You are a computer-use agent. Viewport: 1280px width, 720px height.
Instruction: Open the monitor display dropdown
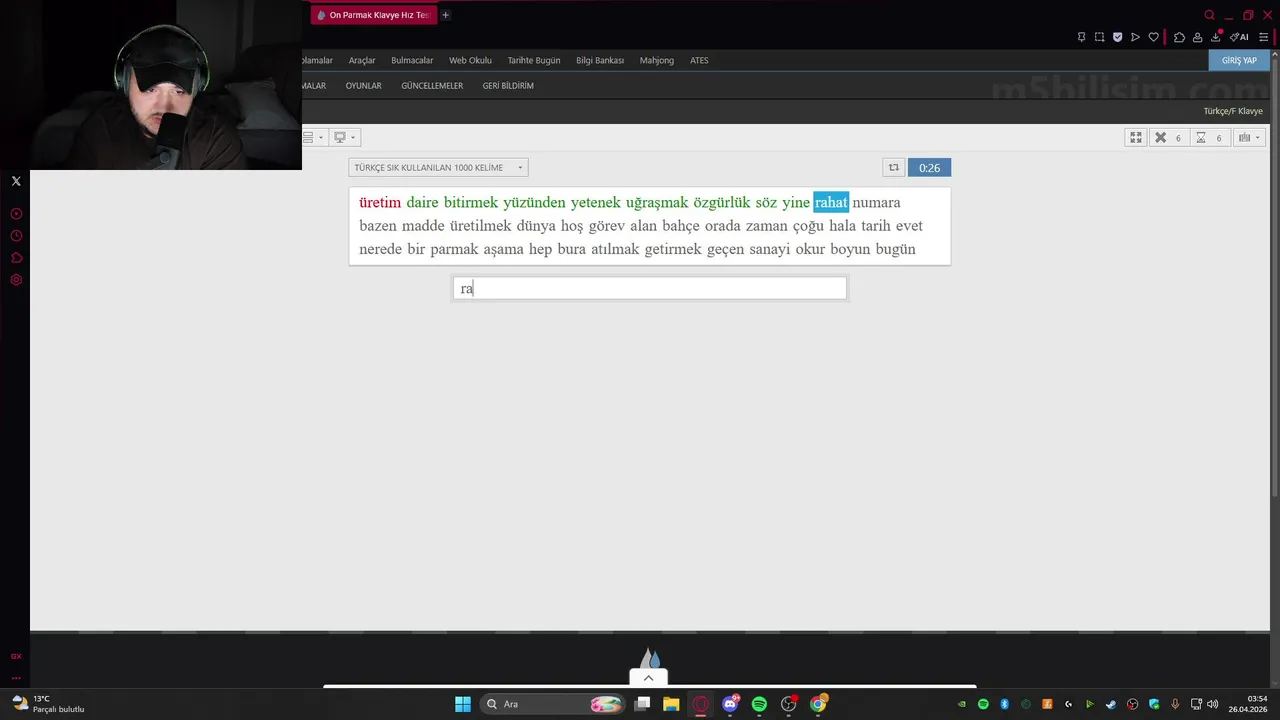(344, 137)
